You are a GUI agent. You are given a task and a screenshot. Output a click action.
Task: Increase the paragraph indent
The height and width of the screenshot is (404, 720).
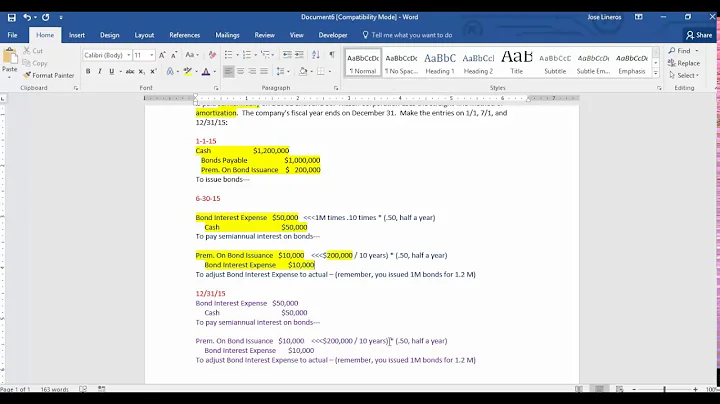(299, 55)
